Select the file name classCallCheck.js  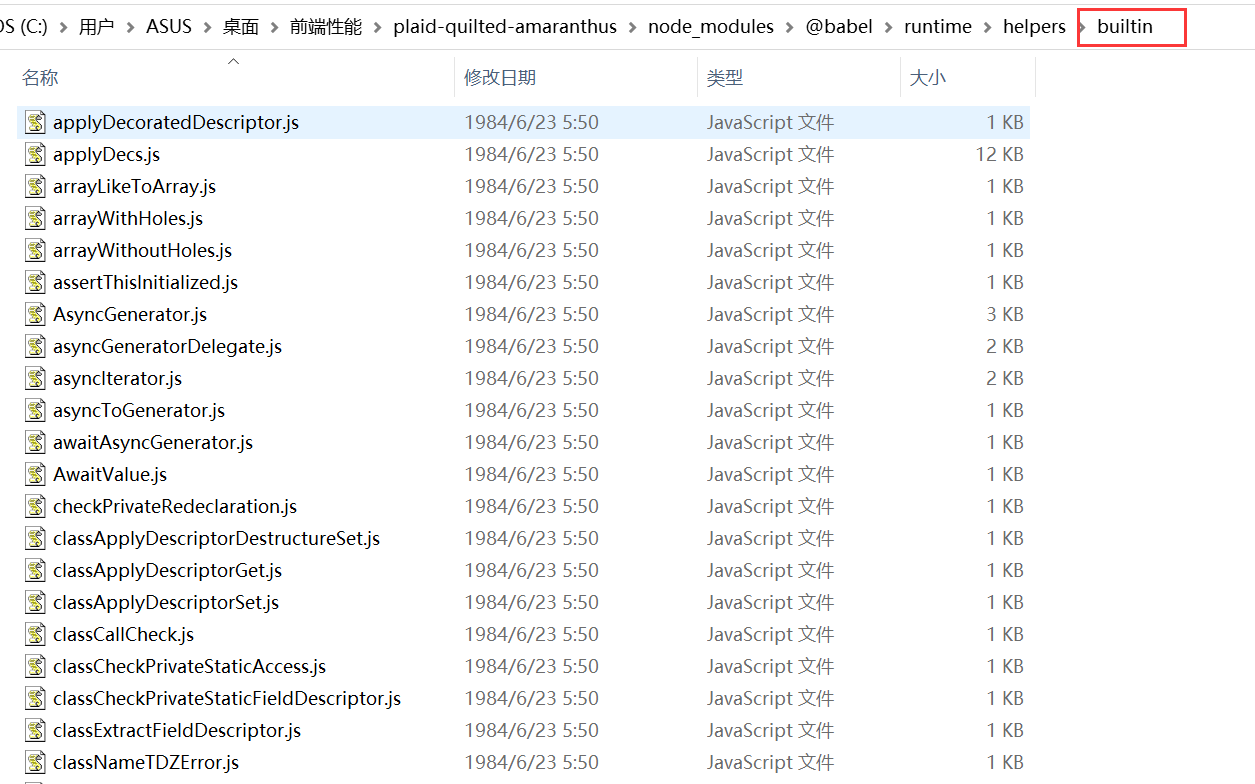click(123, 634)
